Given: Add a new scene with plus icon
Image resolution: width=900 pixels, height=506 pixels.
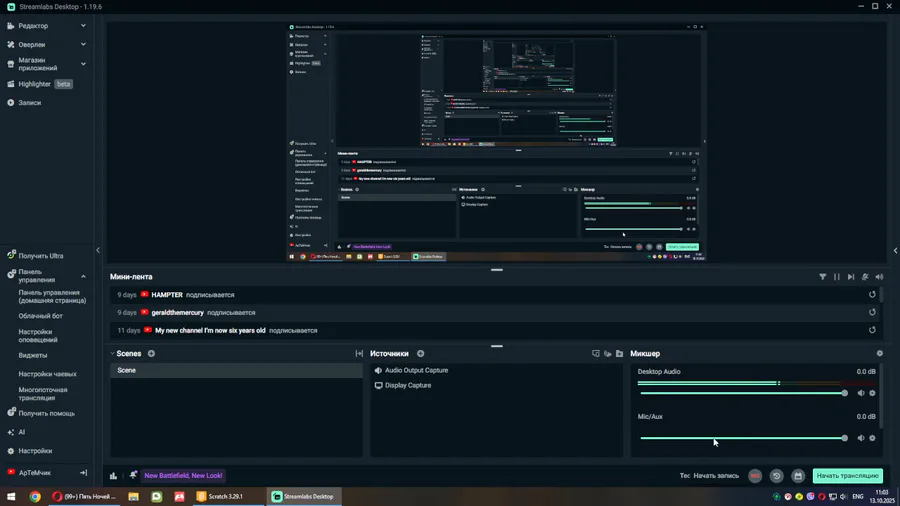Looking at the screenshot, I should coord(152,354).
